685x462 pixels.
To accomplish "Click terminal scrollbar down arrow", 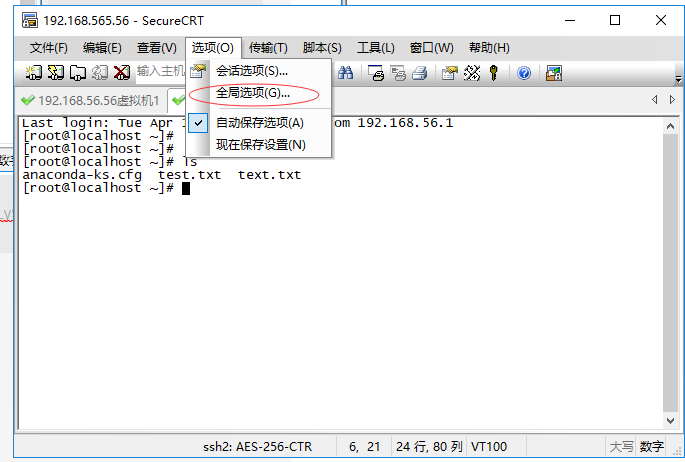I will pos(670,420).
